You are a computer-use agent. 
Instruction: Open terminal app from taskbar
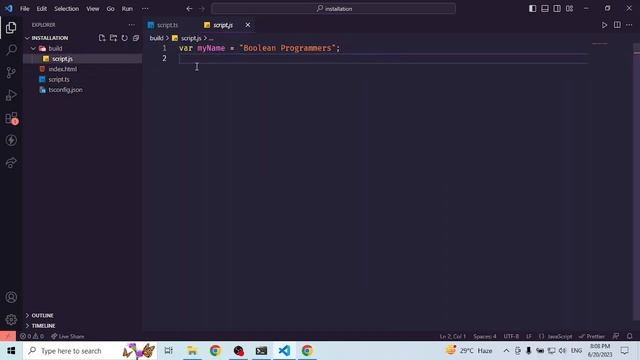coord(261,351)
